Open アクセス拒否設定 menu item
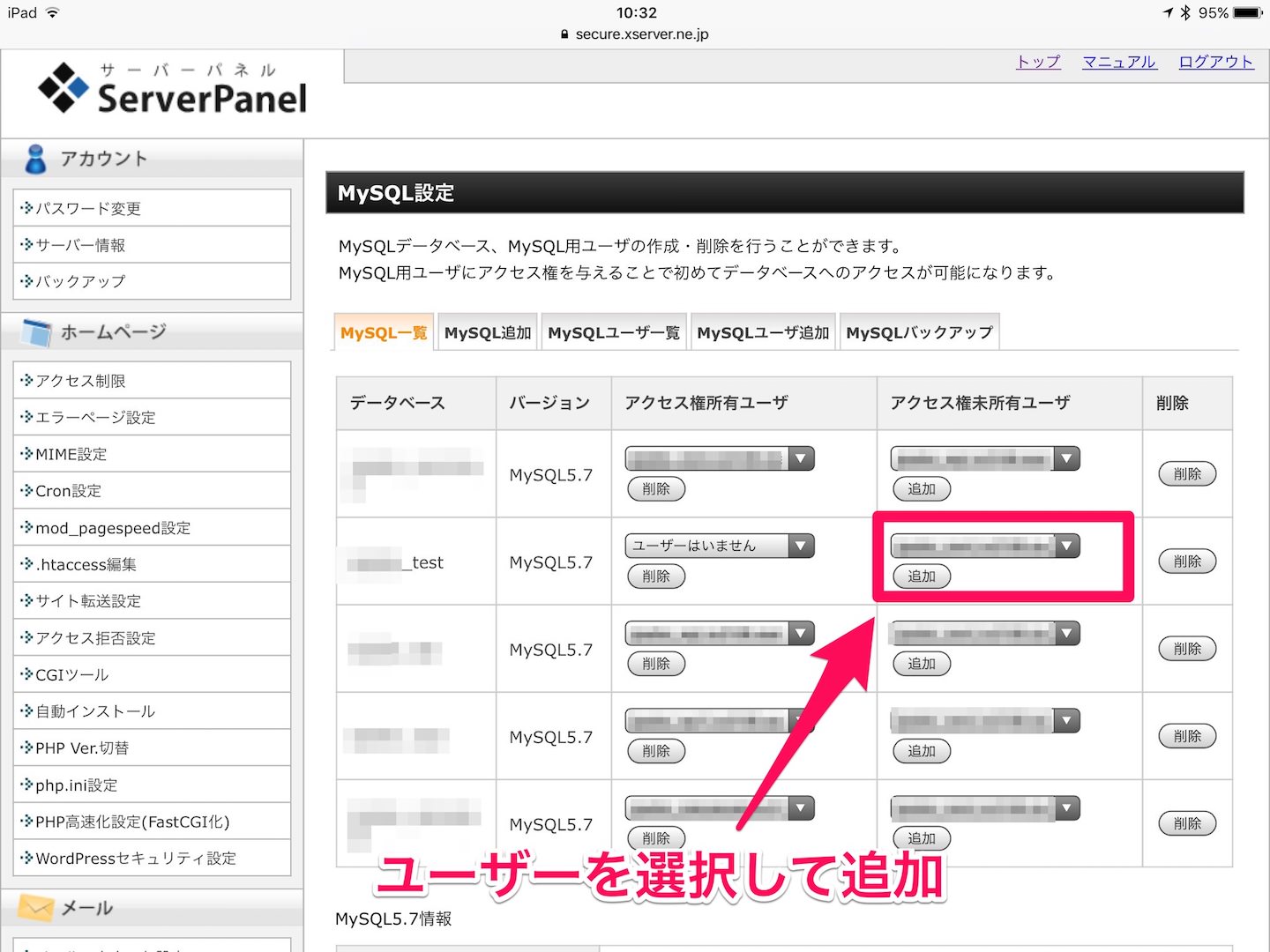Viewport: 1270px width, 952px height. [152, 638]
